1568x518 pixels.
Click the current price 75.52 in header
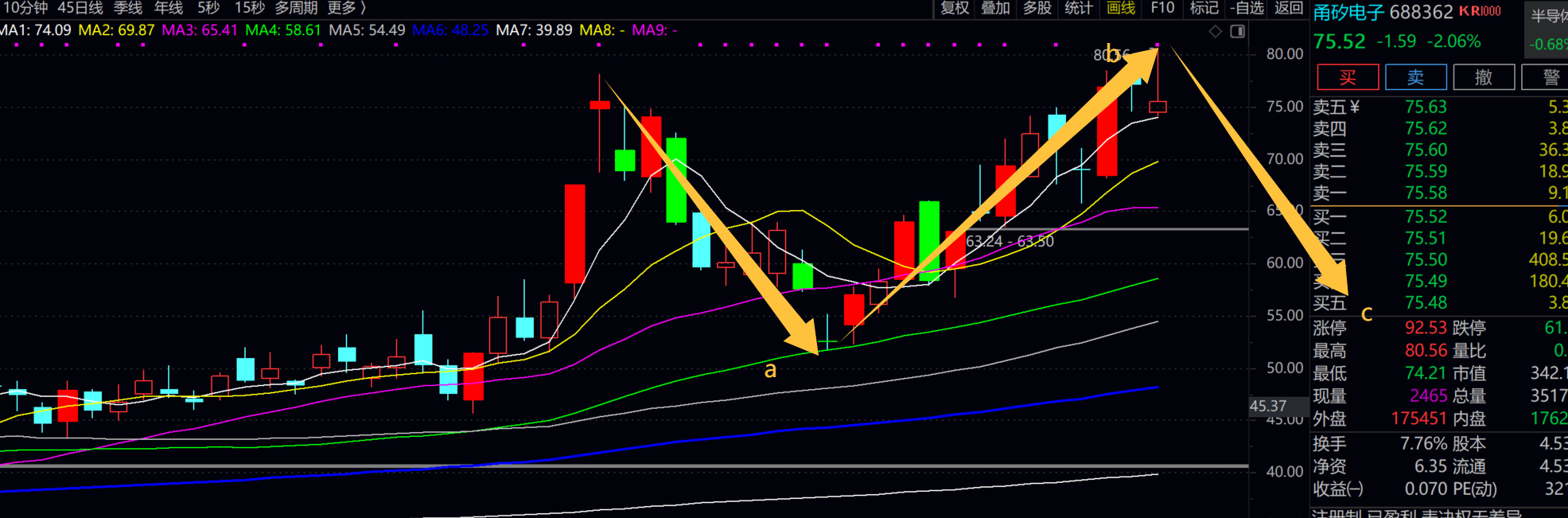tap(1339, 41)
